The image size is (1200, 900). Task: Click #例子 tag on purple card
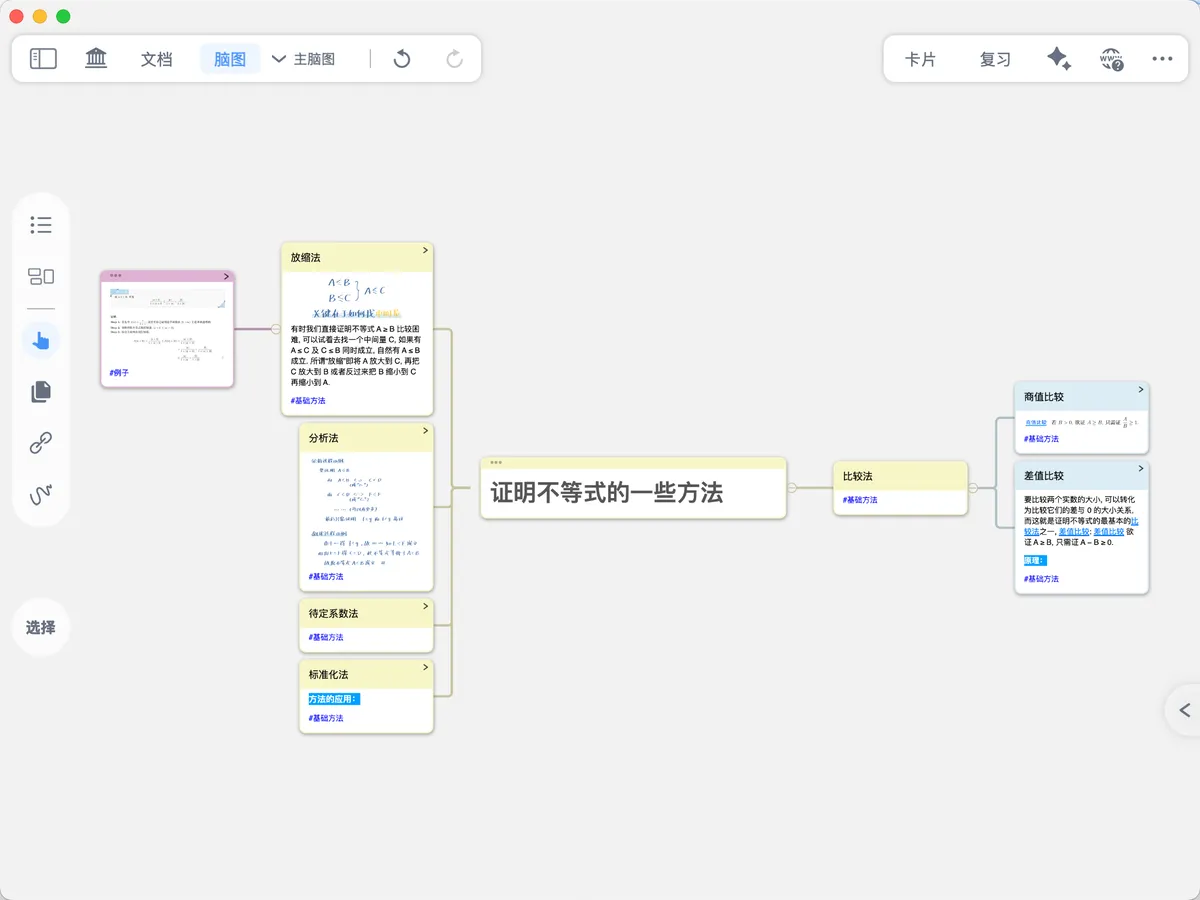[x=119, y=372]
